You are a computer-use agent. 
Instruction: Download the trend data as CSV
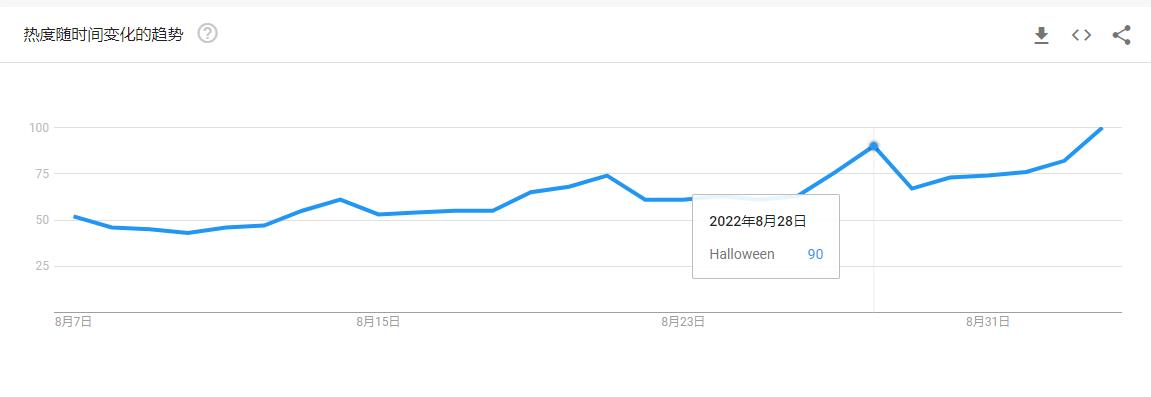coord(1041,35)
